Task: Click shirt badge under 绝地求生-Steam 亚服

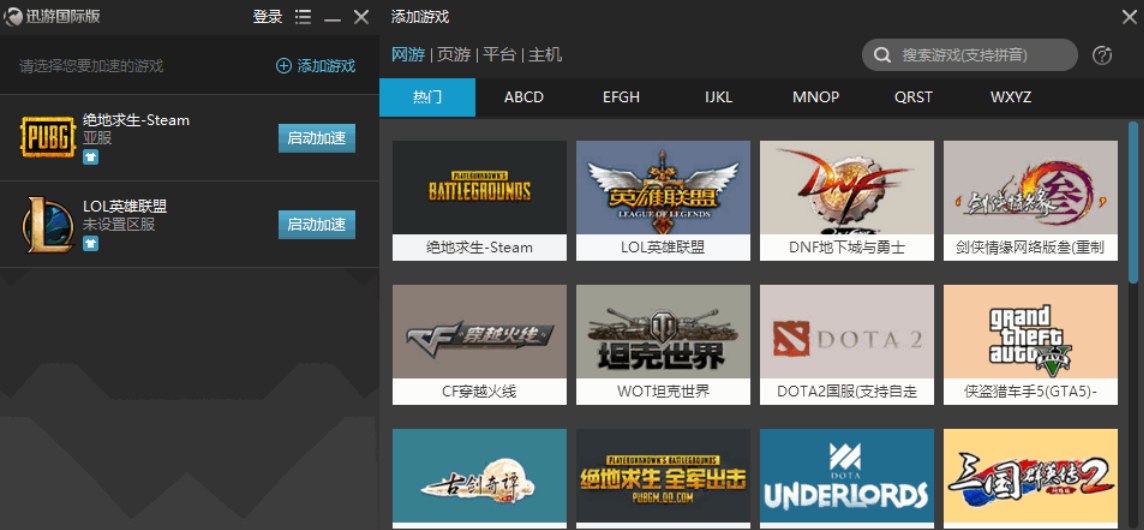Action: pos(91,157)
